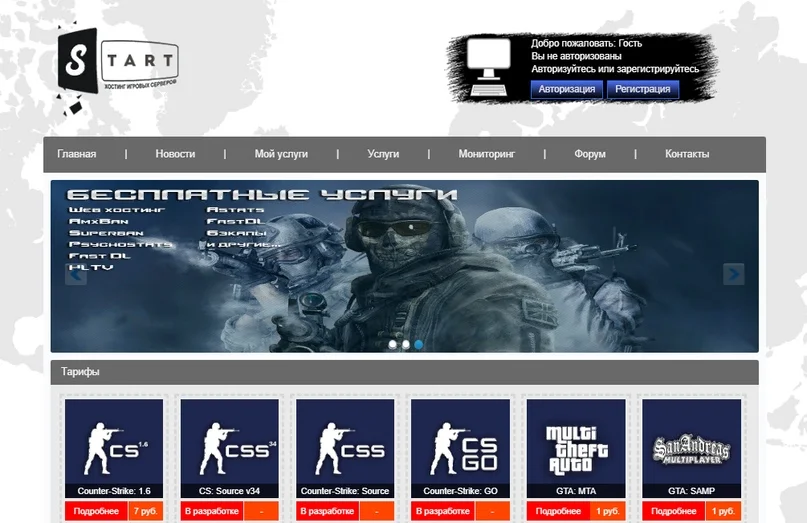Click В разработке under CS: Source v34
807x523 pixels.
pos(212,511)
